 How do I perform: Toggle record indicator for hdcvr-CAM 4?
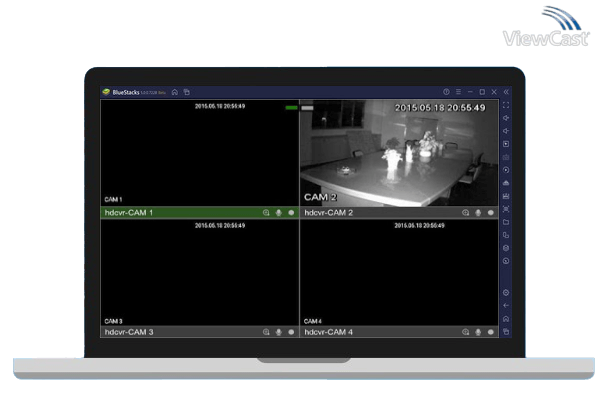point(490,331)
